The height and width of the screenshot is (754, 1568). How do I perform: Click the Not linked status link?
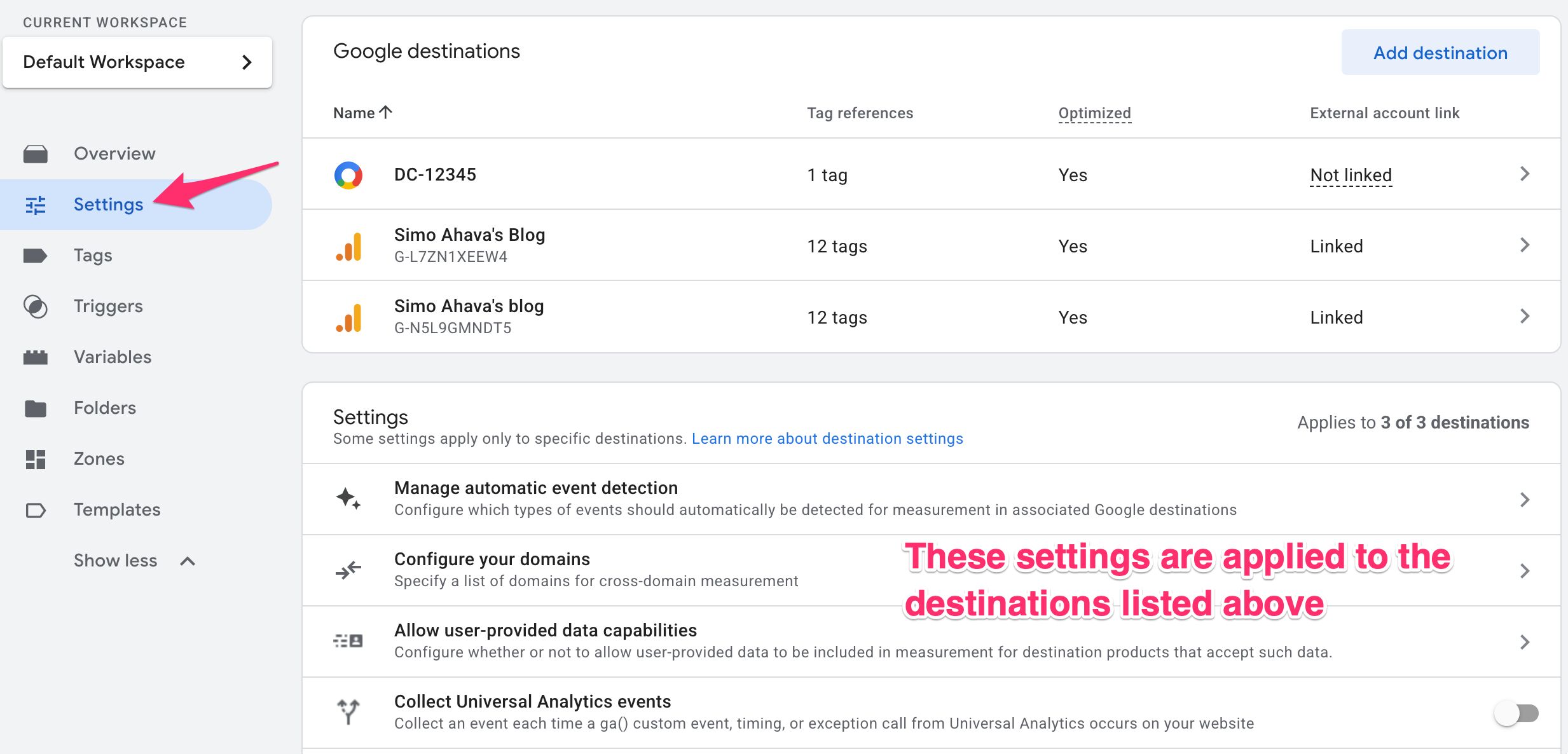1351,175
